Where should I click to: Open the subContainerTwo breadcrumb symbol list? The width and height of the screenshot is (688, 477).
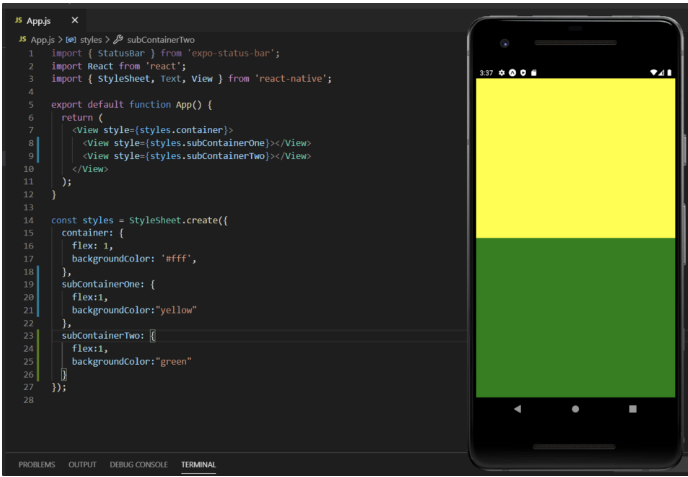[x=161, y=40]
